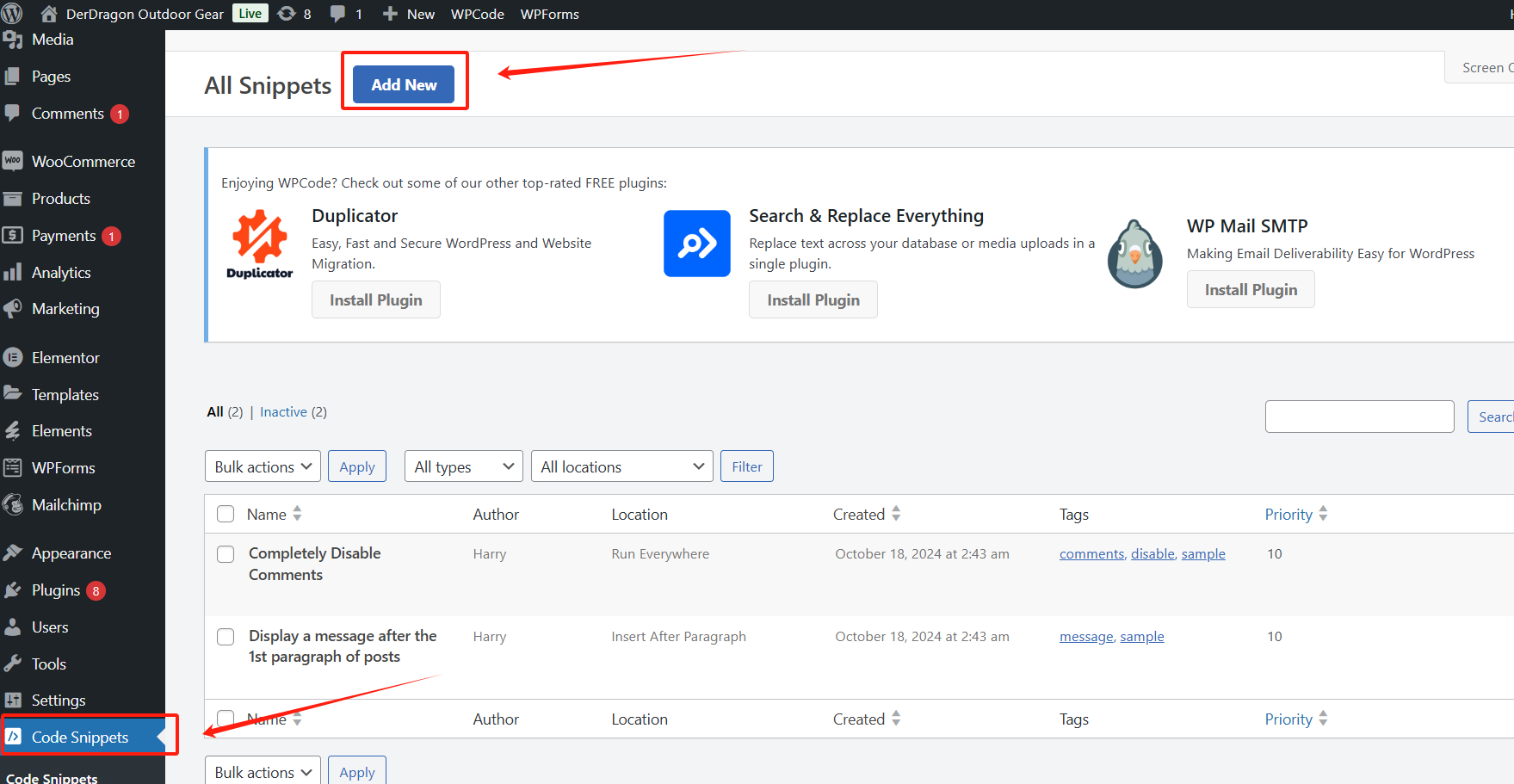Click the WordPress logo icon
Viewport: 1514px width, 784px height.
pyautogui.click(x=12, y=14)
